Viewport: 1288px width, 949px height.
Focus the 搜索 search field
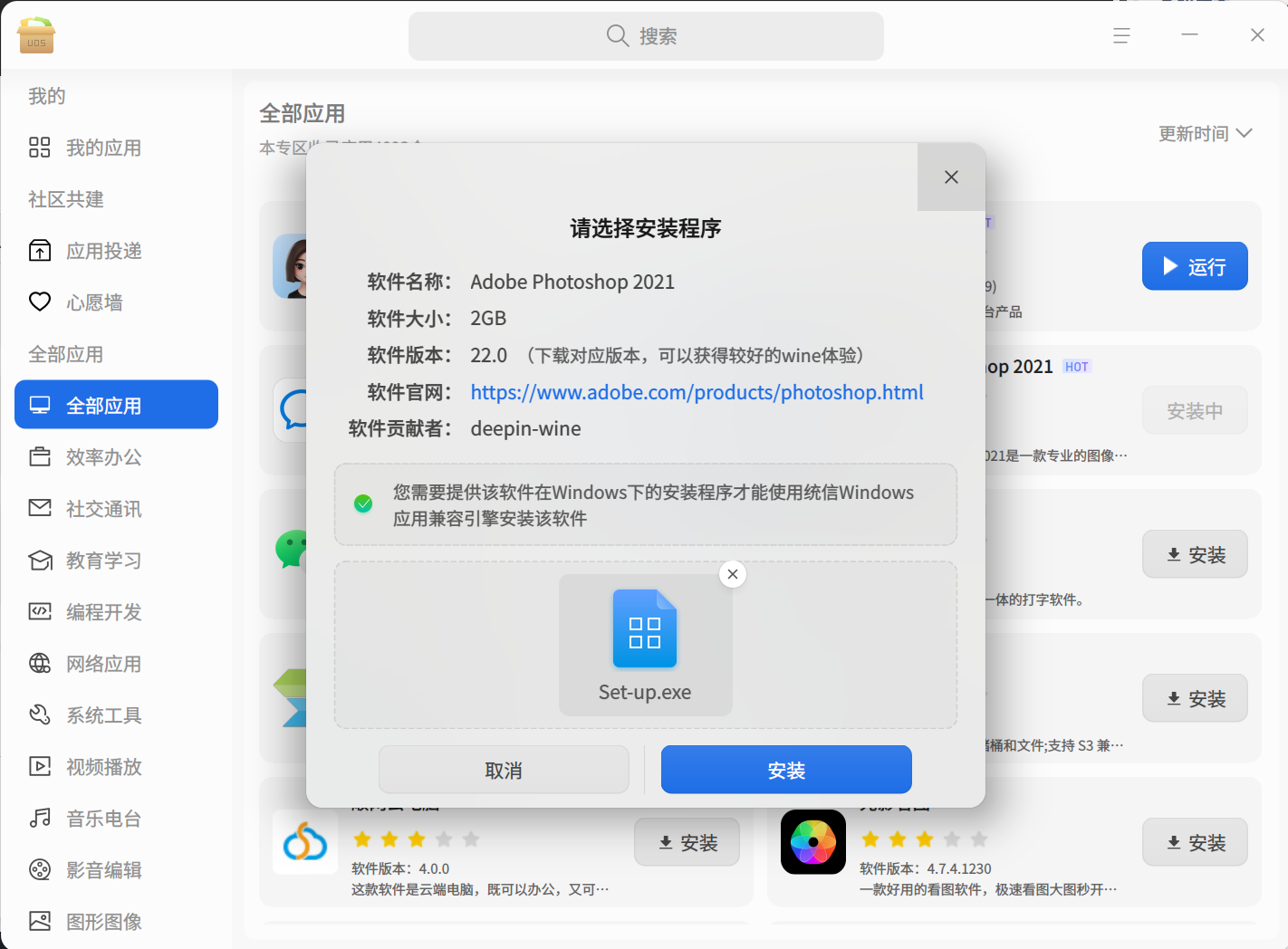646,36
